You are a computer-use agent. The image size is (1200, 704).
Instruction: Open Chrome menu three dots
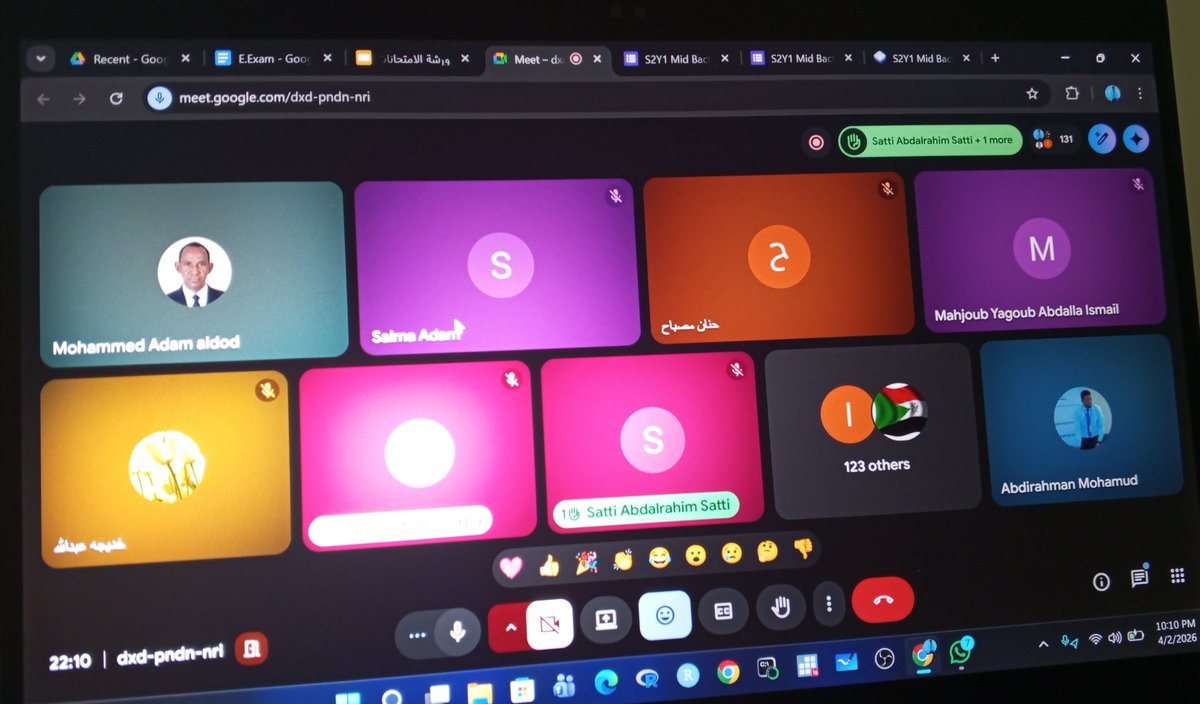pos(1140,93)
